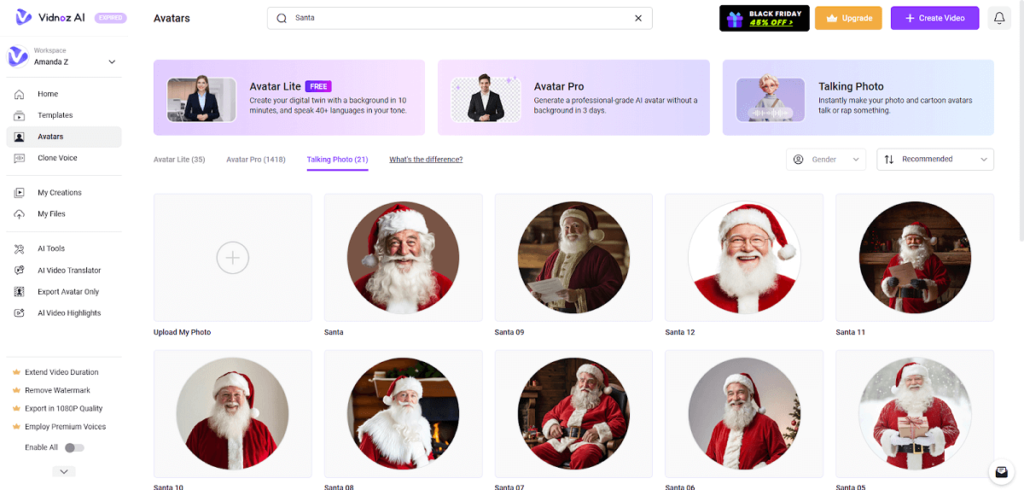This screenshot has height=490, width=1024.
Task: Select the Santa 08 avatar thumbnail
Action: (403, 414)
